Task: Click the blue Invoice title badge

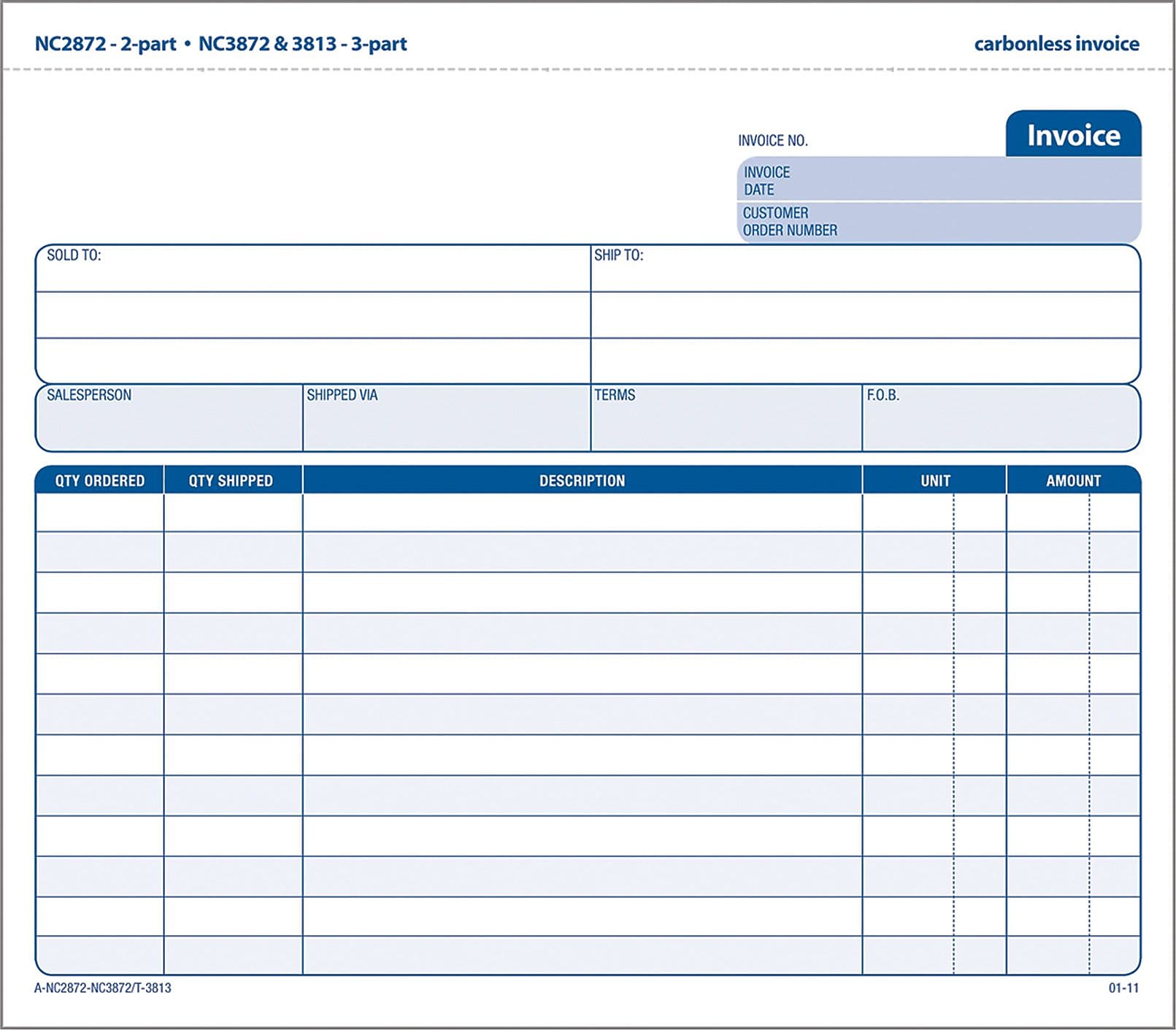Action: click(1073, 135)
